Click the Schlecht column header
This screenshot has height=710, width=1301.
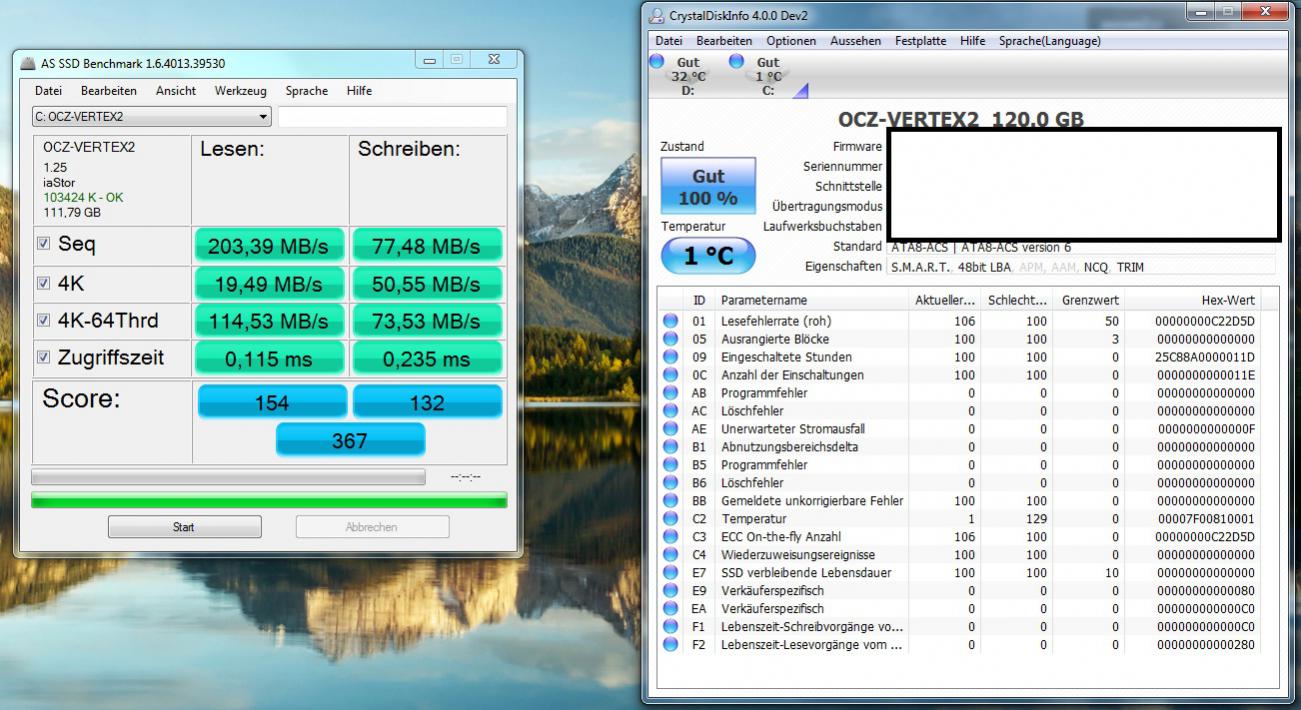1017,300
